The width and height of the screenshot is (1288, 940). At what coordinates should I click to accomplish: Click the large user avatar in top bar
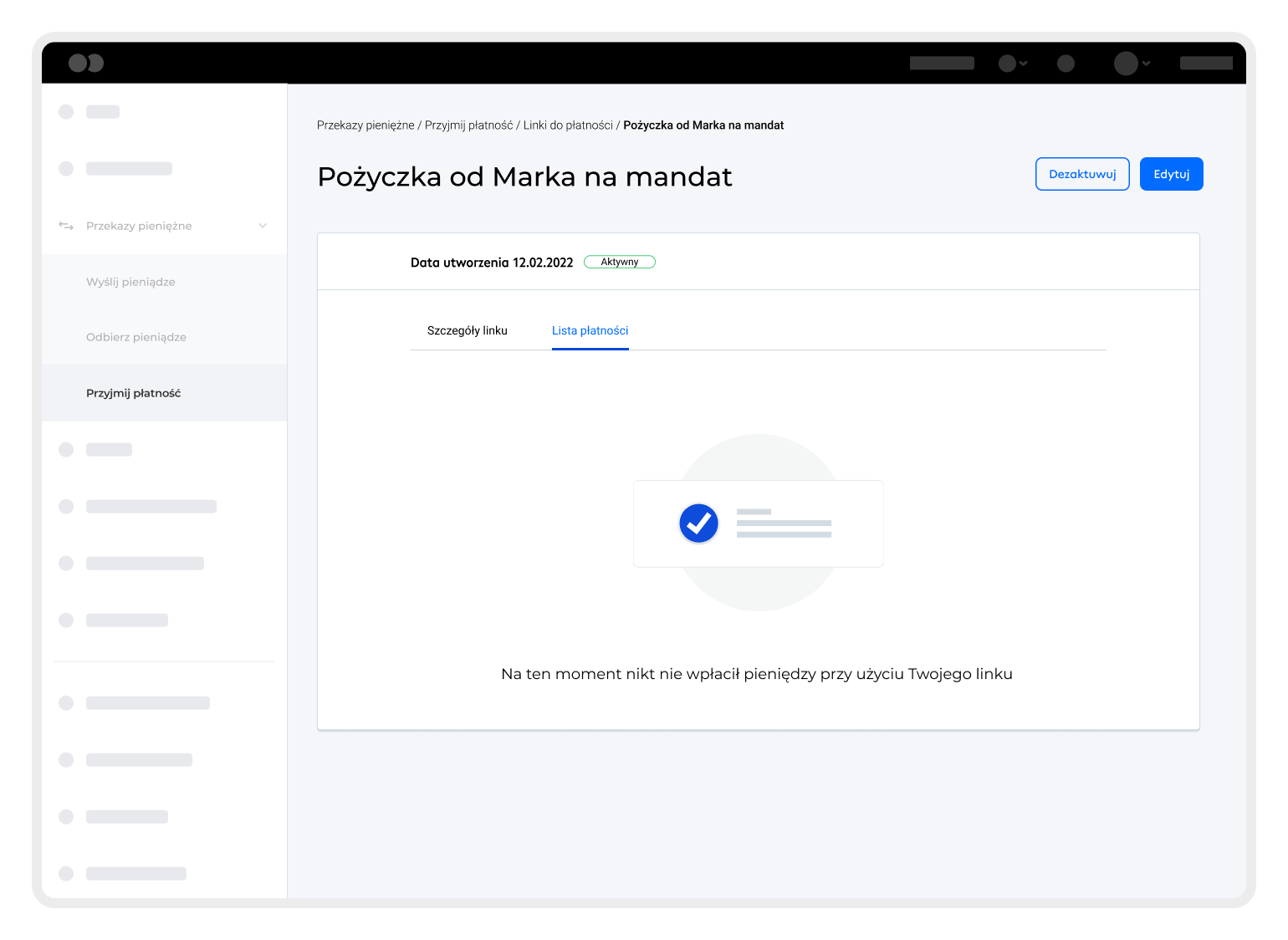(x=1126, y=64)
